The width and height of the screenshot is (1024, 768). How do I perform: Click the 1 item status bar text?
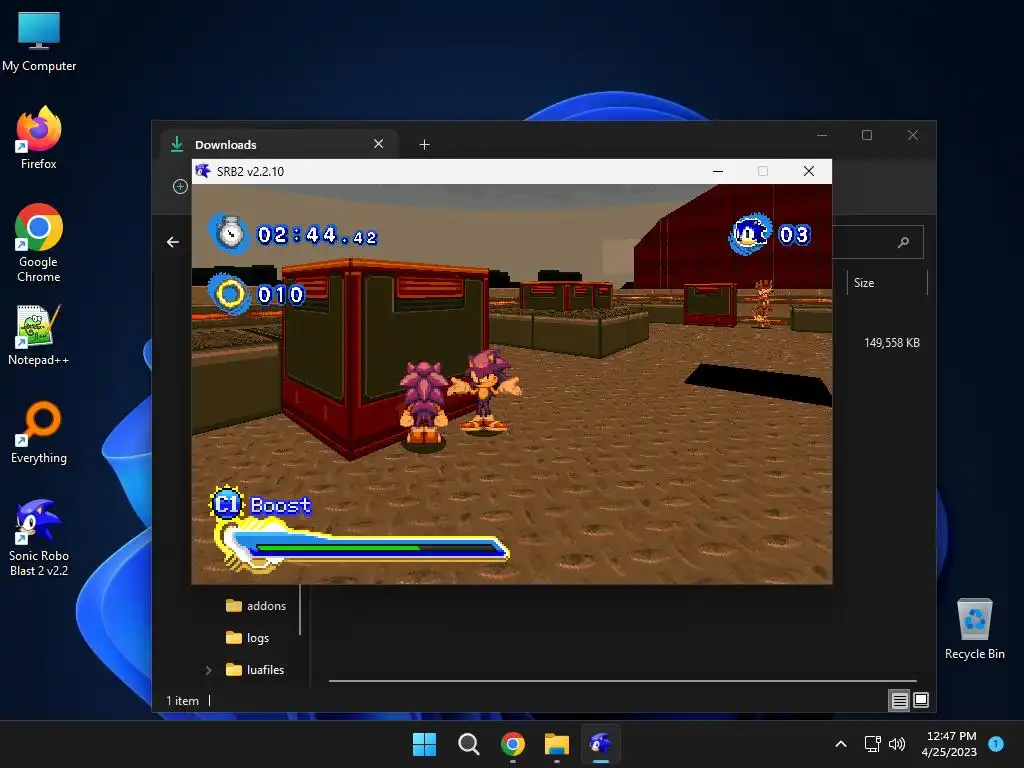(182, 701)
